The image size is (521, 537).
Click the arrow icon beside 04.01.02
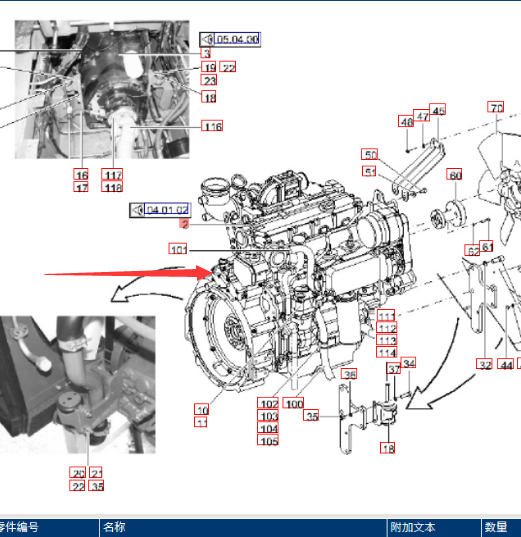137,210
